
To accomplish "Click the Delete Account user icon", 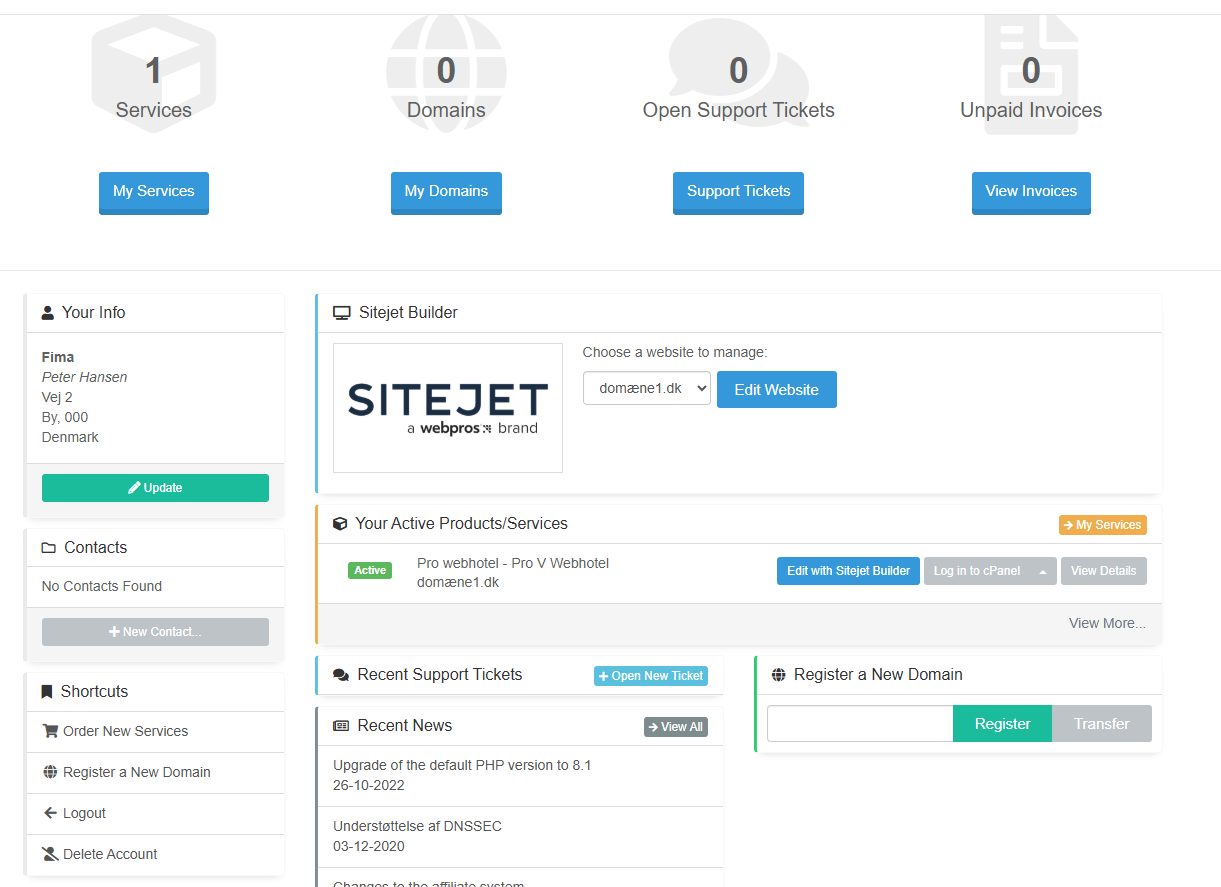I will click(x=50, y=854).
